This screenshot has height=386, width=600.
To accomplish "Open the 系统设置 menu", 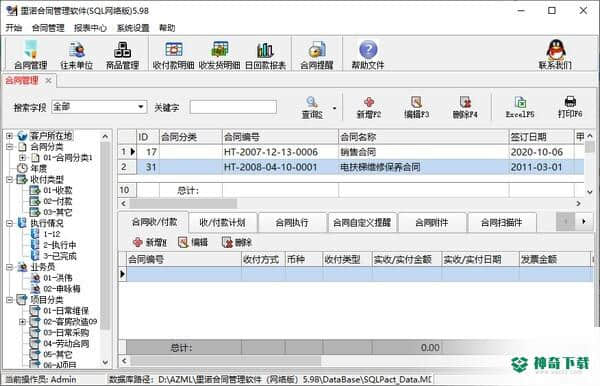I will coord(133,28).
